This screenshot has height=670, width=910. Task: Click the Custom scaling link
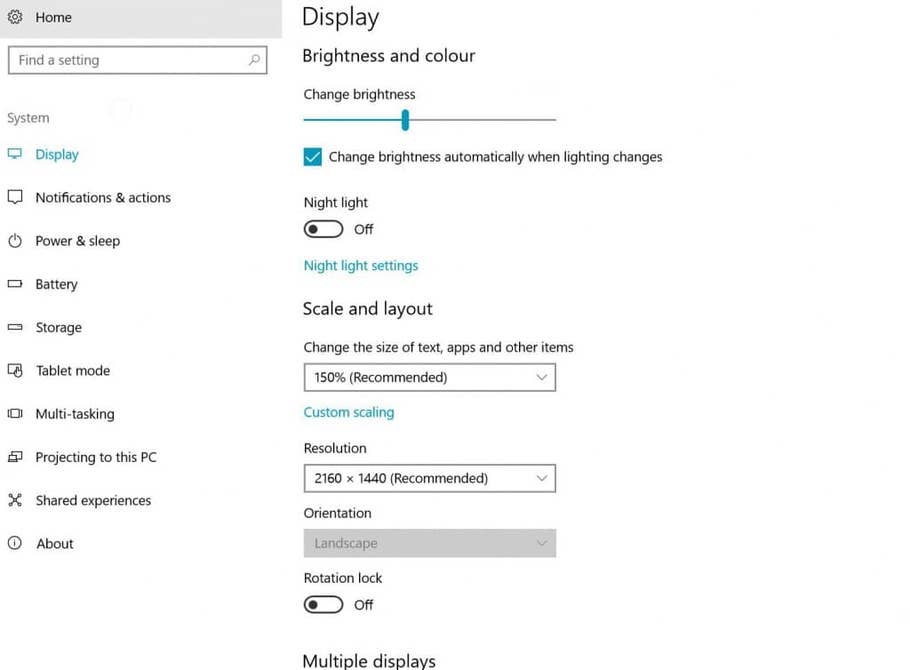349,412
